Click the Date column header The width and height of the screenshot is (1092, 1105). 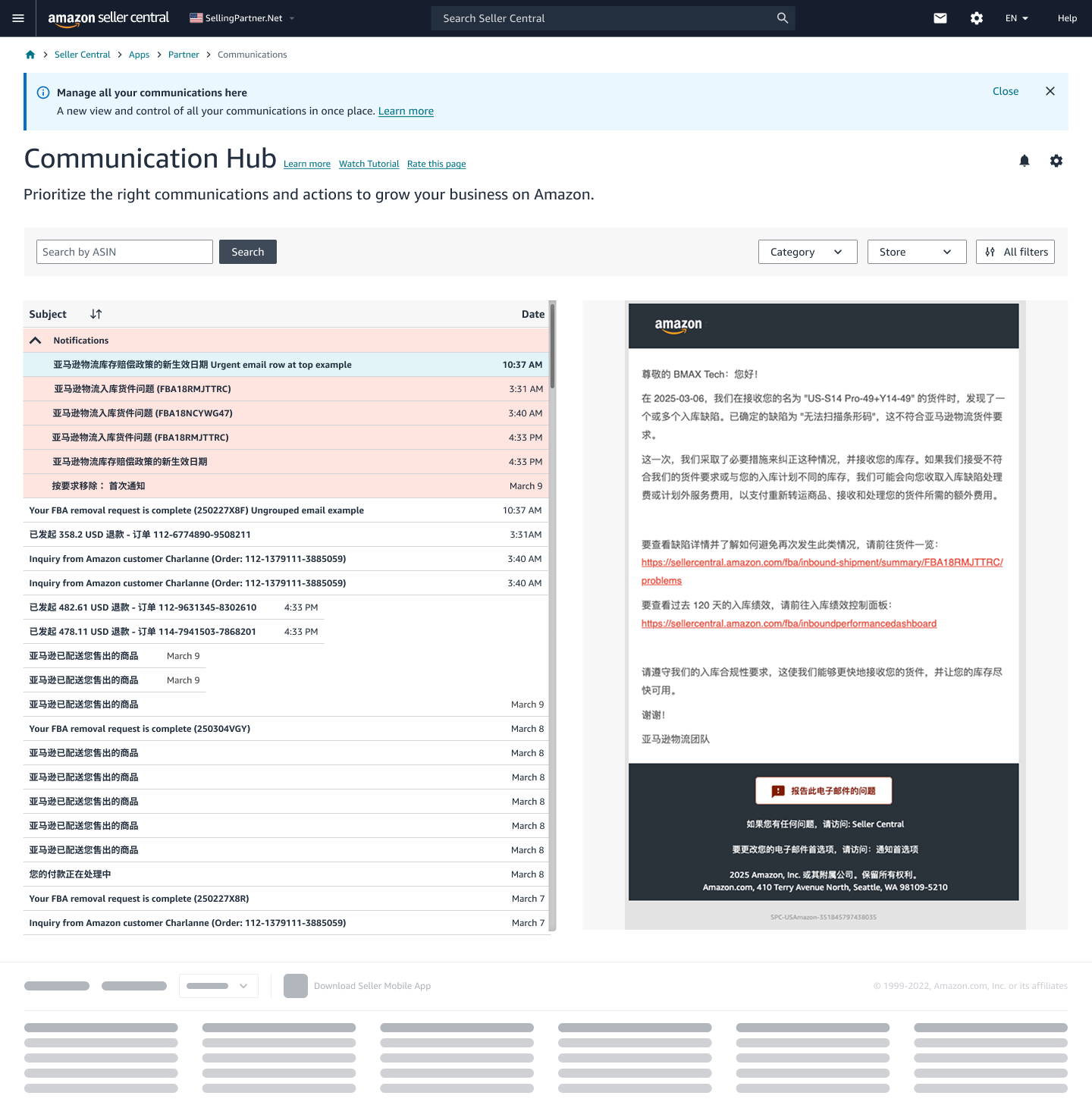coord(532,314)
